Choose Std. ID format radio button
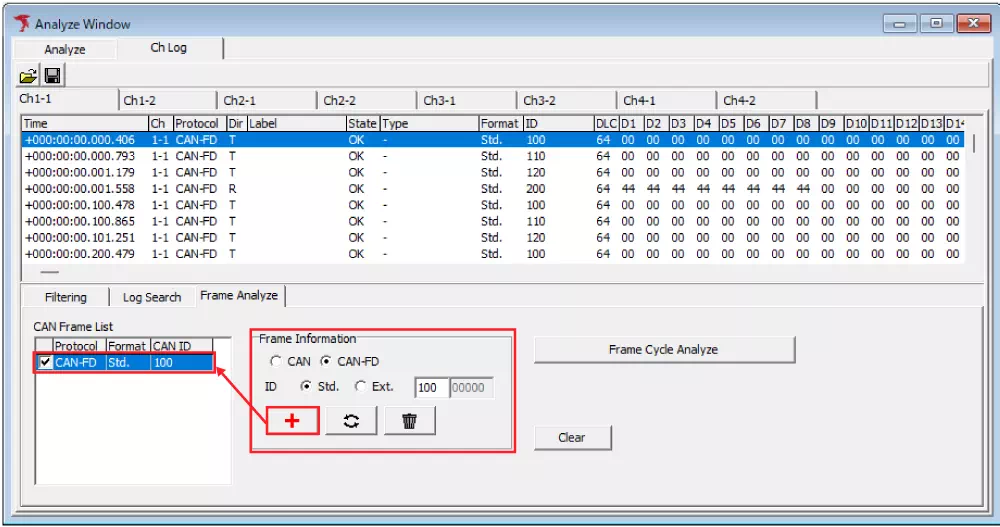 pos(306,386)
